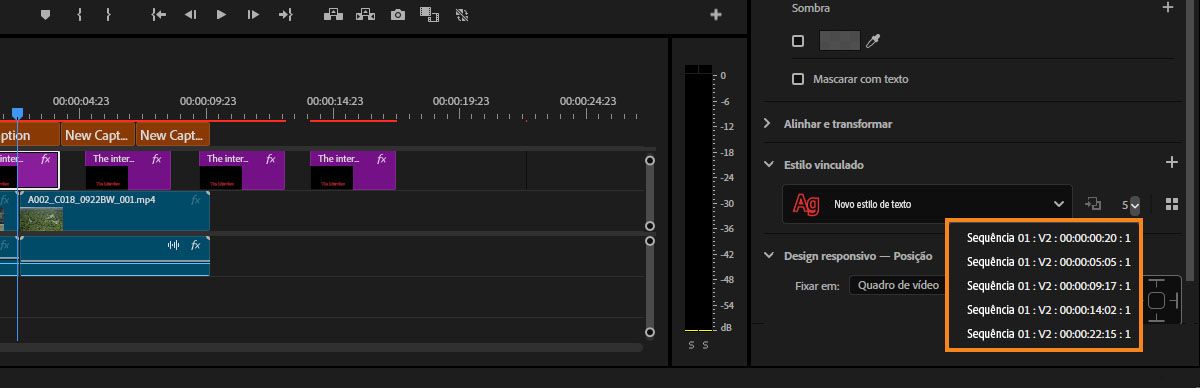Image resolution: width=1200 pixels, height=388 pixels.
Task: Select the audio clip below the video
Action: coord(114,256)
